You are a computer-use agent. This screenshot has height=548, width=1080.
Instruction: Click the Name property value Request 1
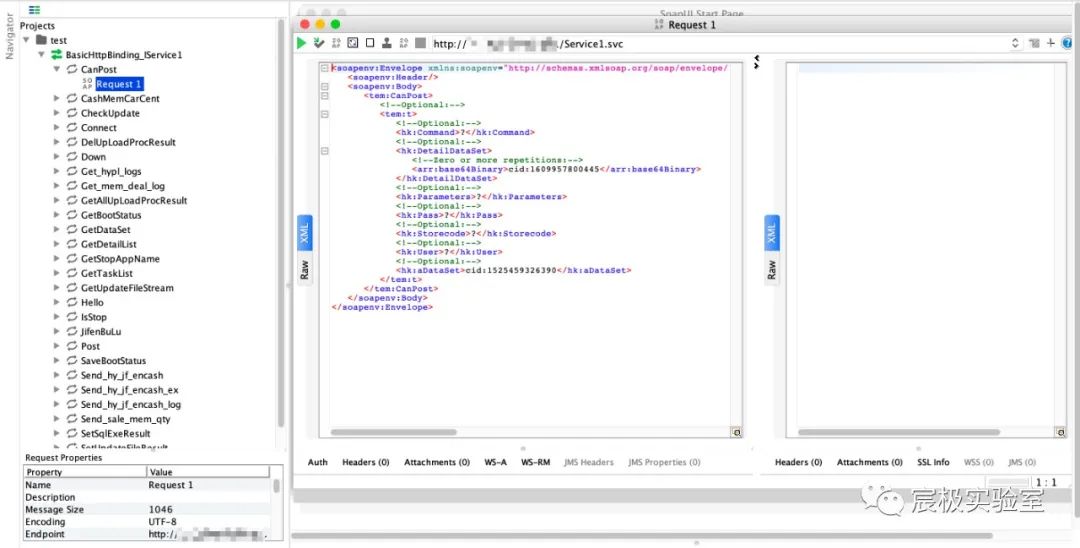[x=171, y=485]
